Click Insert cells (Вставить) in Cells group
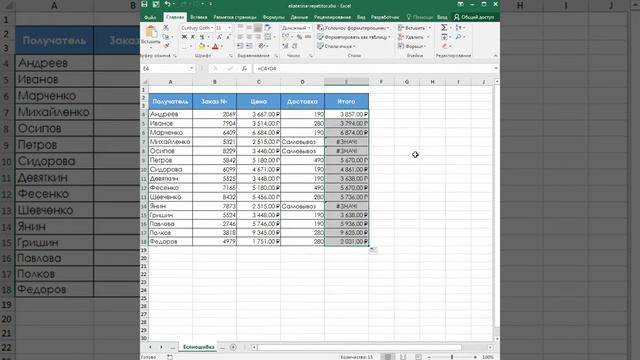 point(414,28)
